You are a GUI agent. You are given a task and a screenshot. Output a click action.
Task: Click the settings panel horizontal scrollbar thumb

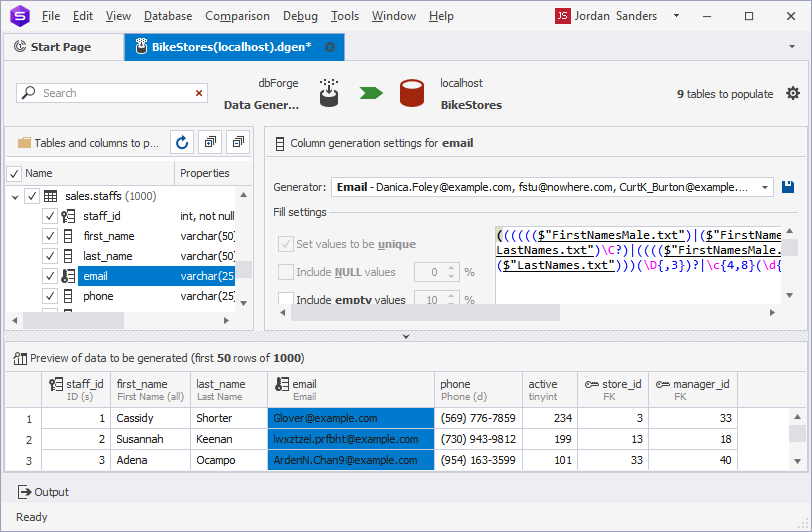425,312
